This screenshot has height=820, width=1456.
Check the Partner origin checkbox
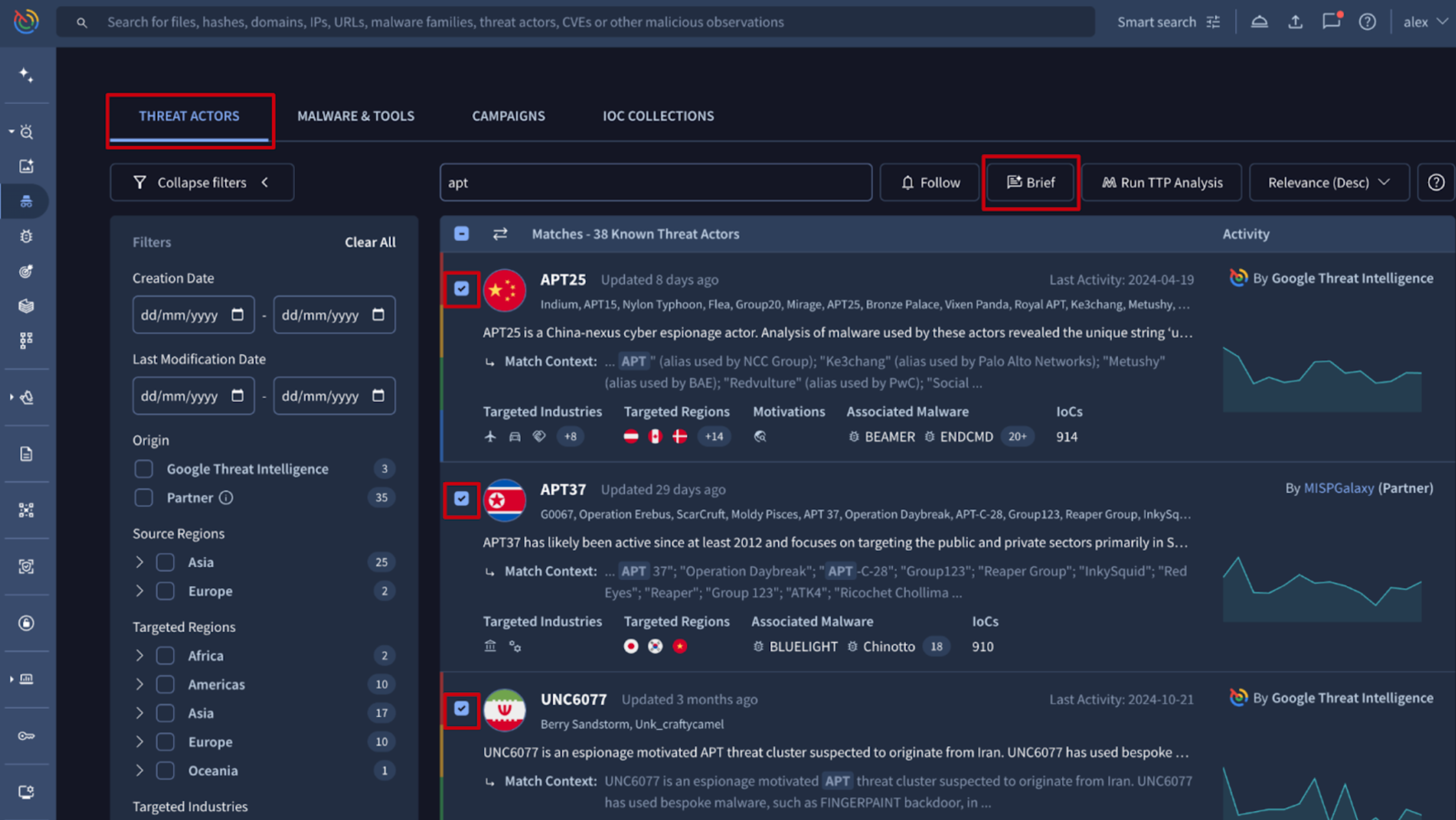[144, 498]
